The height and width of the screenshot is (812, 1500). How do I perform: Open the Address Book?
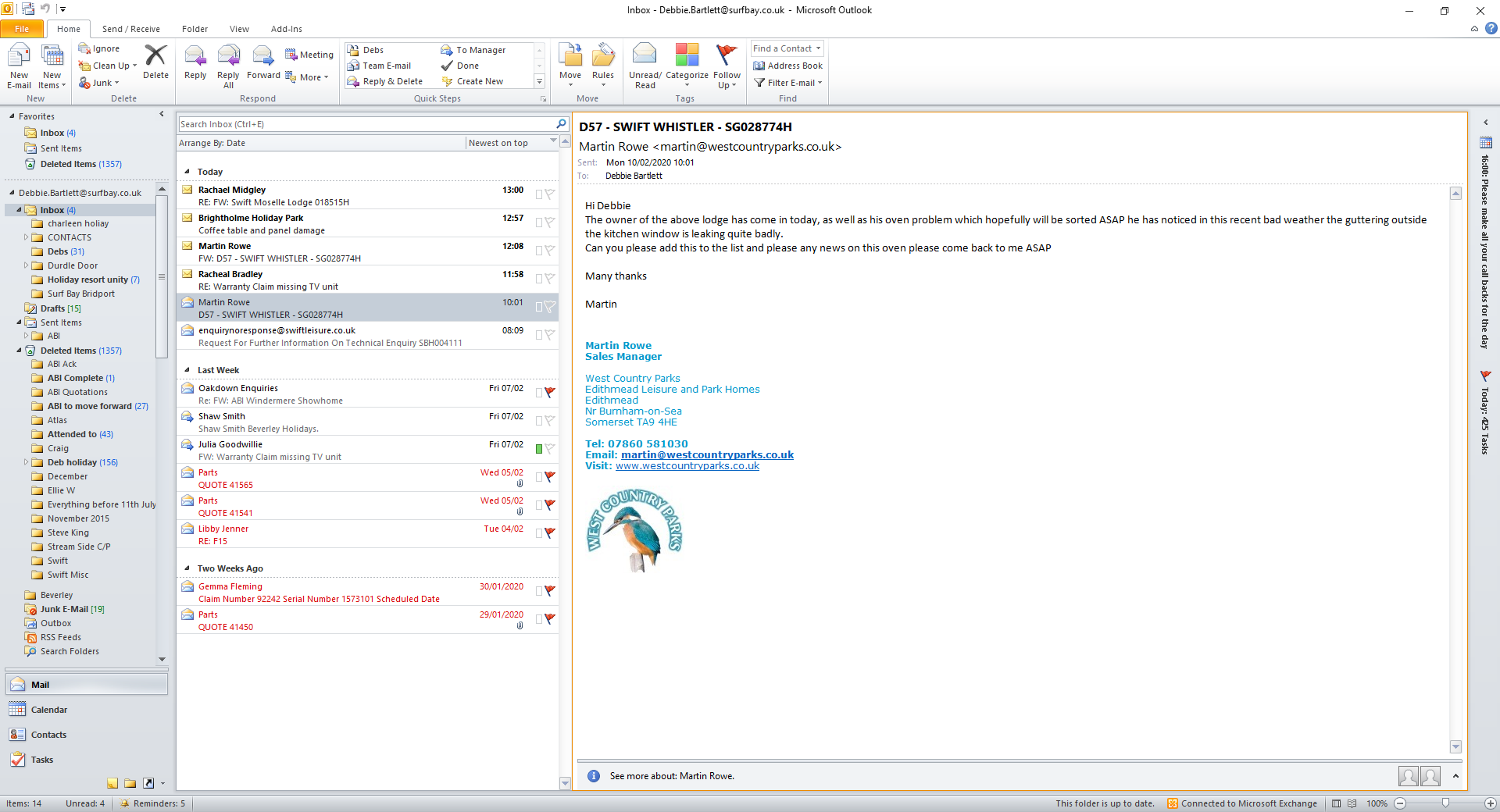(787, 66)
